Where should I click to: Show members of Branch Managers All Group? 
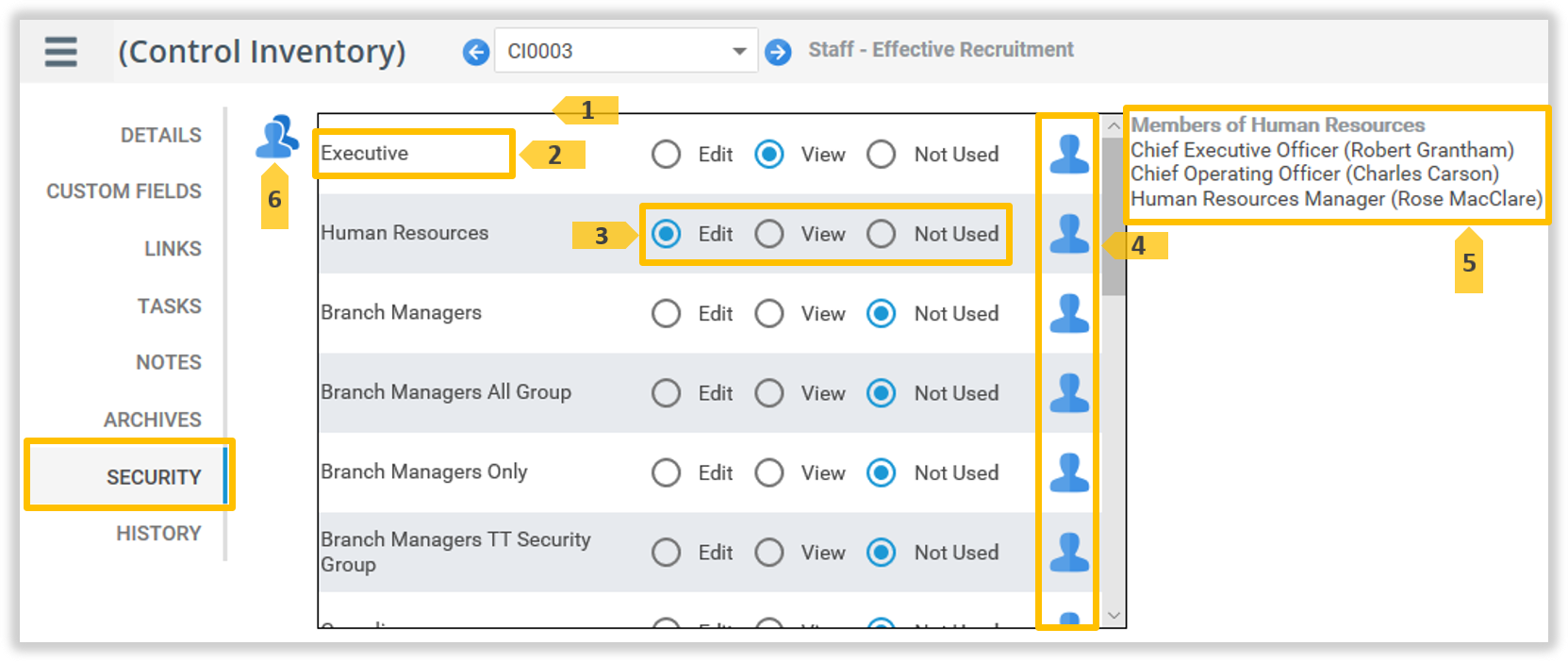point(1069,393)
